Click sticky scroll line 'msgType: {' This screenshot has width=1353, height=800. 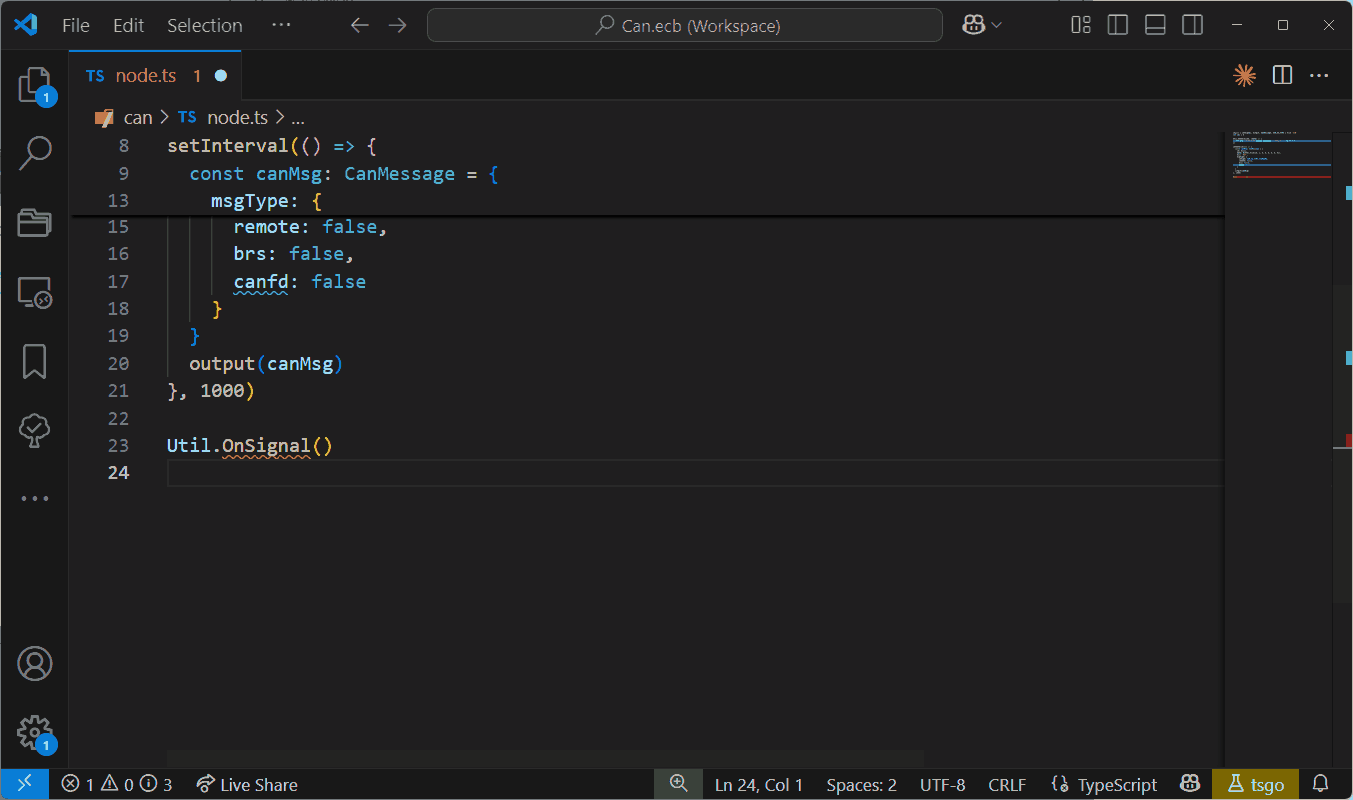coord(266,200)
